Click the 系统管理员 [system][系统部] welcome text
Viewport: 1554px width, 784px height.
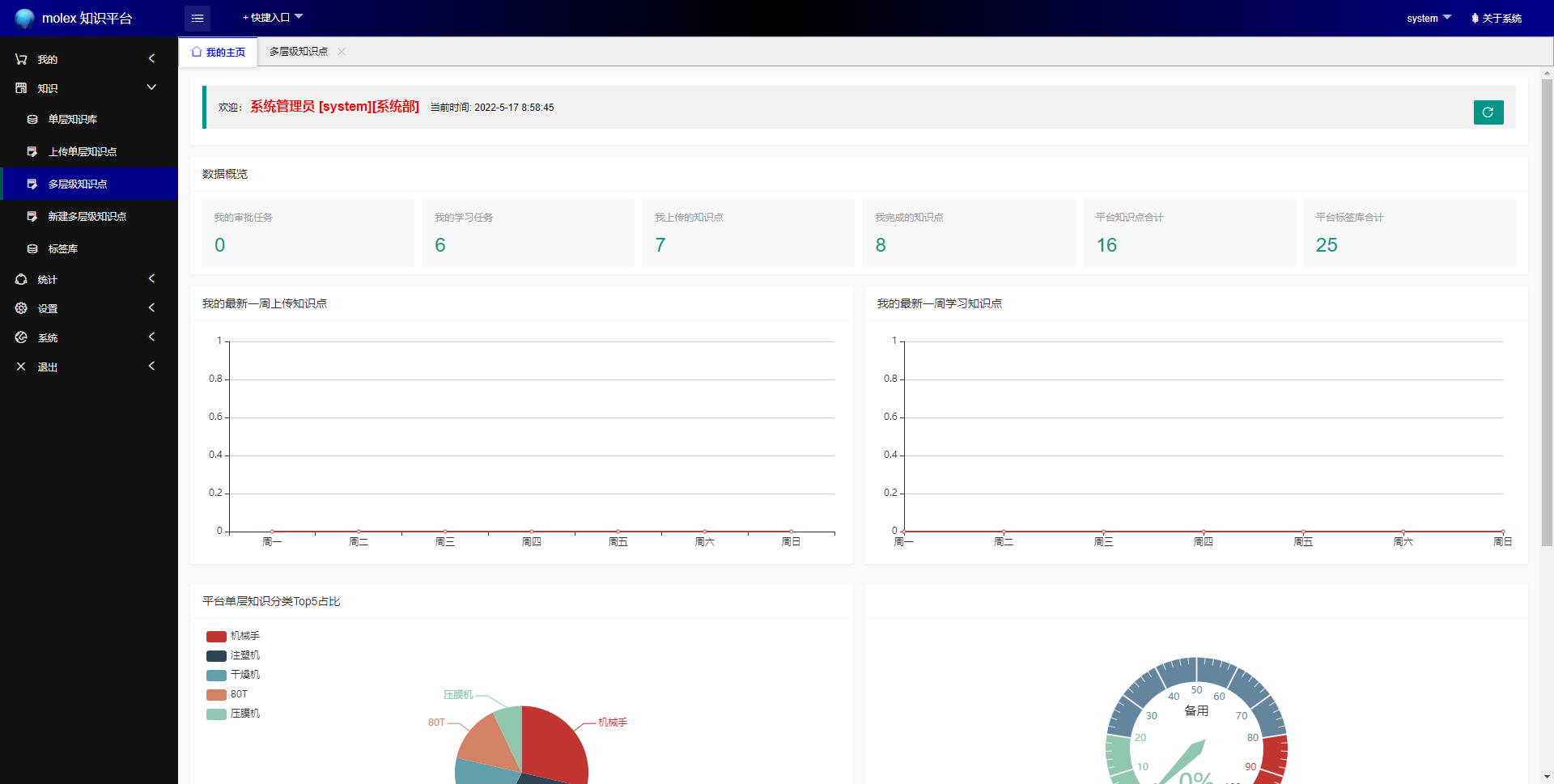pyautogui.click(x=334, y=106)
